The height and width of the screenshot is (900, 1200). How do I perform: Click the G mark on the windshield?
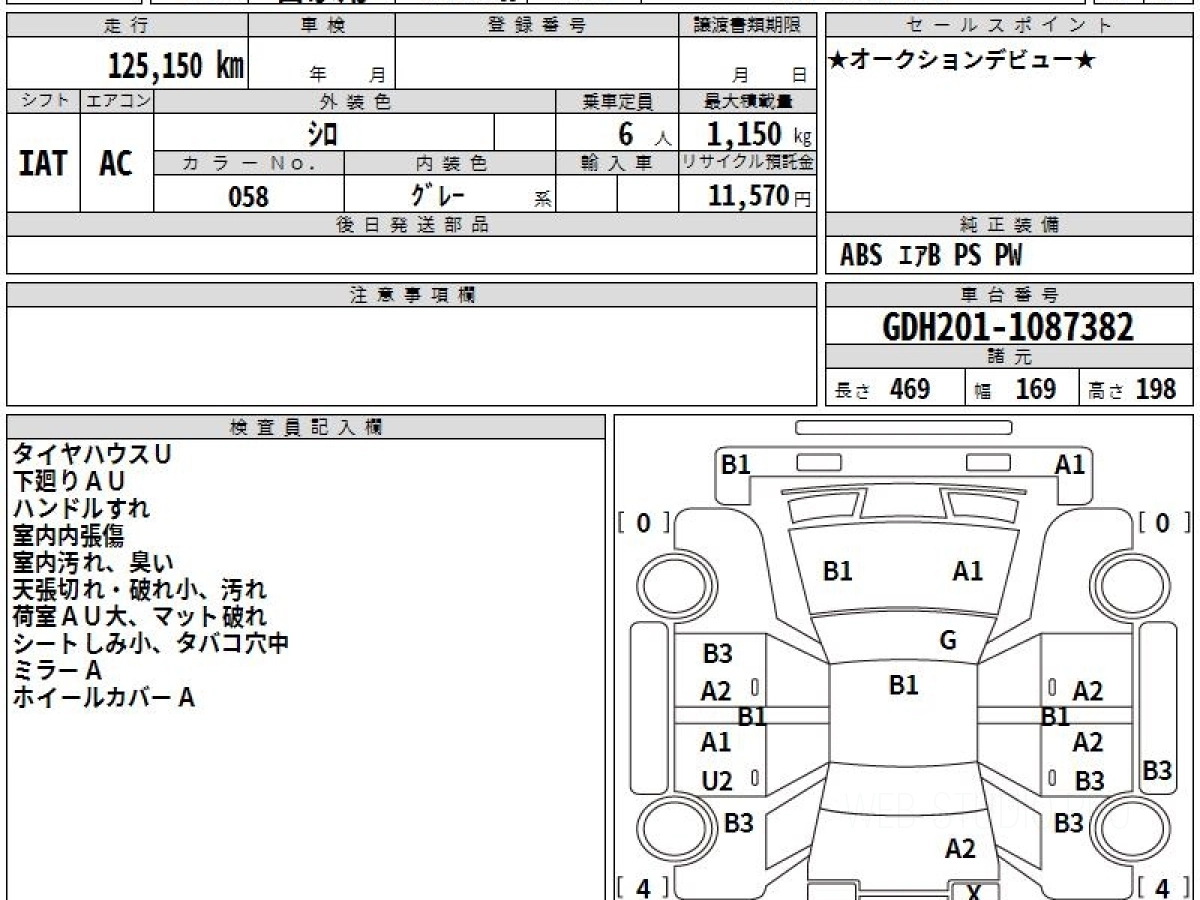click(x=948, y=640)
